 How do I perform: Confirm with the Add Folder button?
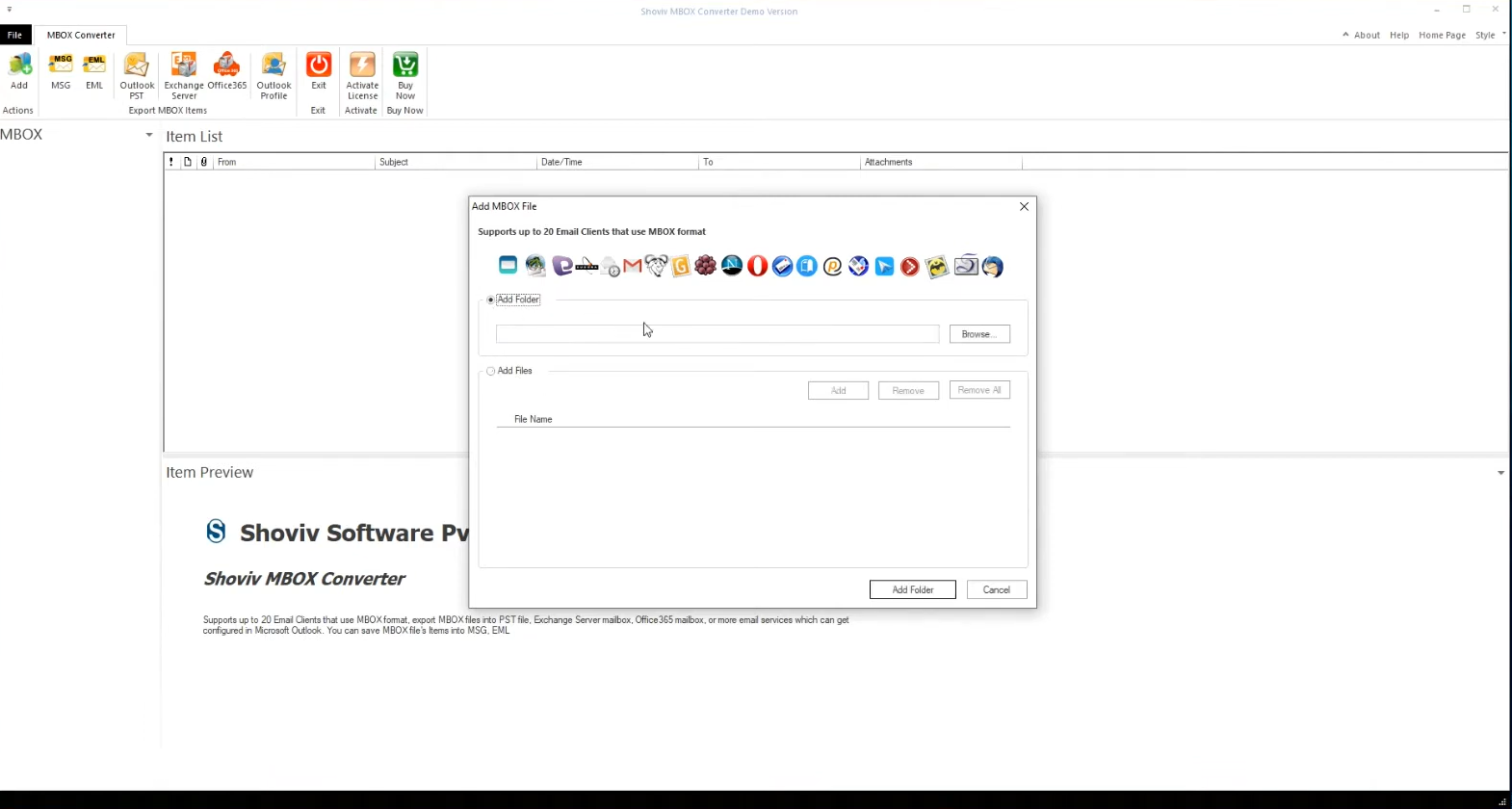912,589
